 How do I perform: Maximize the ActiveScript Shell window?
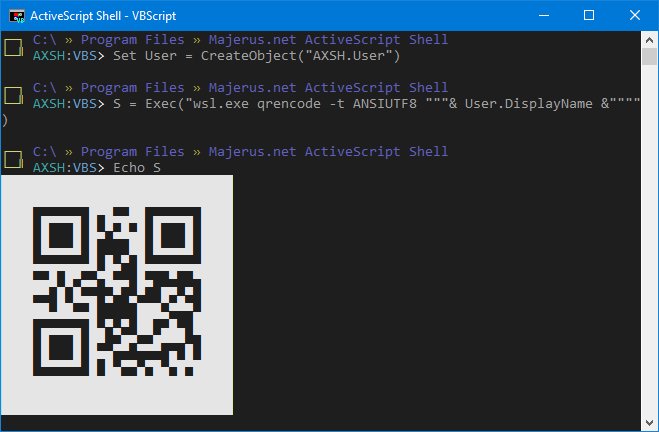coord(589,16)
